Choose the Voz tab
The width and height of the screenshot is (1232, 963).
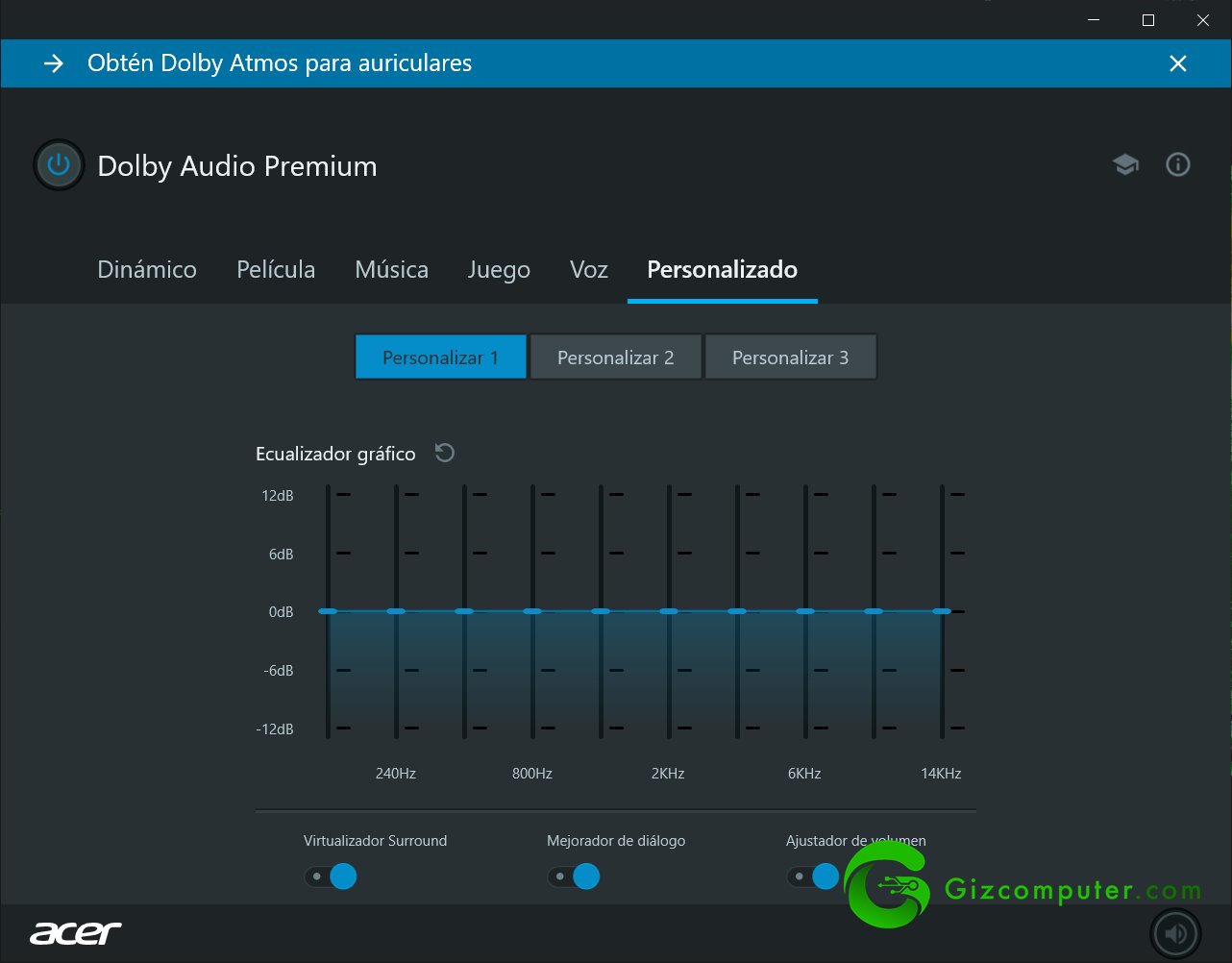coord(589,270)
